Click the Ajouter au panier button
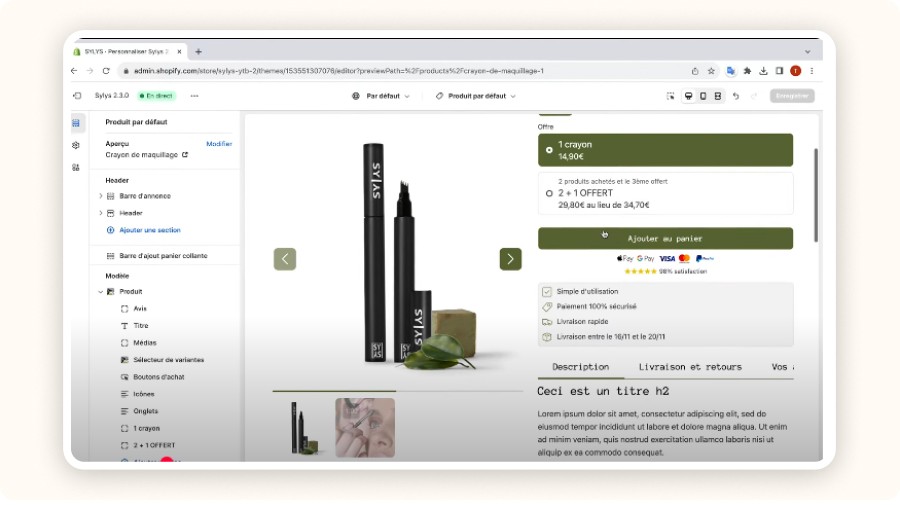The width and height of the screenshot is (900, 505). [665, 238]
